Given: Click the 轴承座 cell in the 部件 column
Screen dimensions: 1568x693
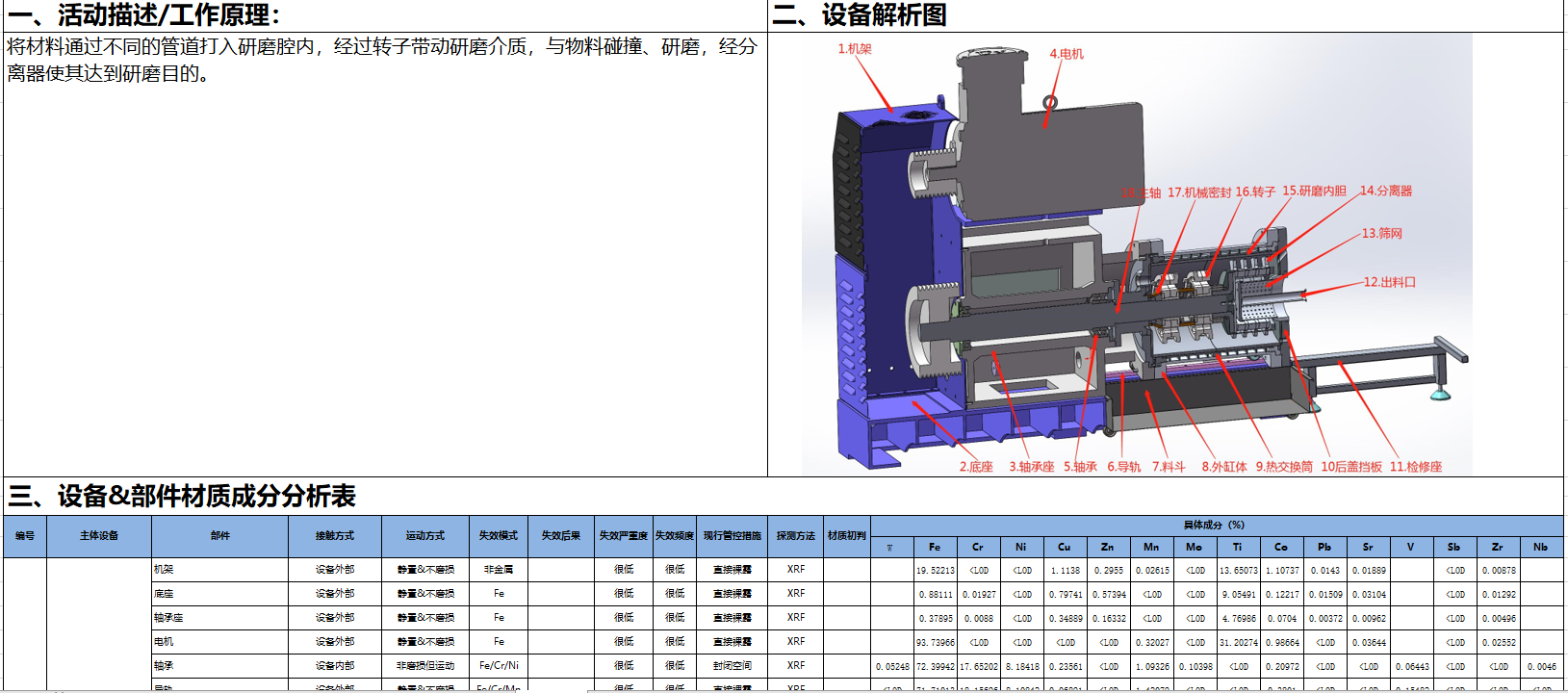Looking at the screenshot, I should (219, 618).
